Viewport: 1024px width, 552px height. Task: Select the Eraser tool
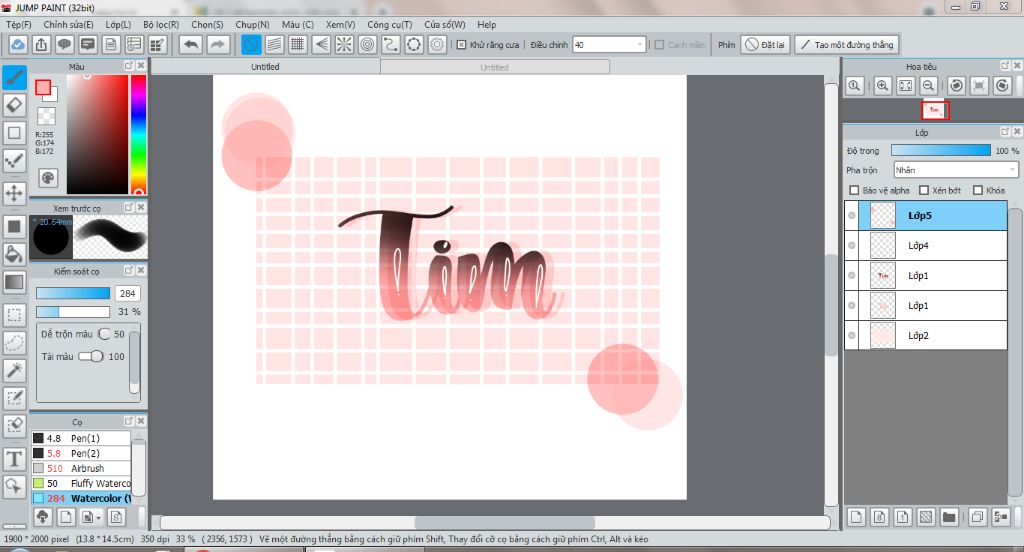(x=14, y=105)
